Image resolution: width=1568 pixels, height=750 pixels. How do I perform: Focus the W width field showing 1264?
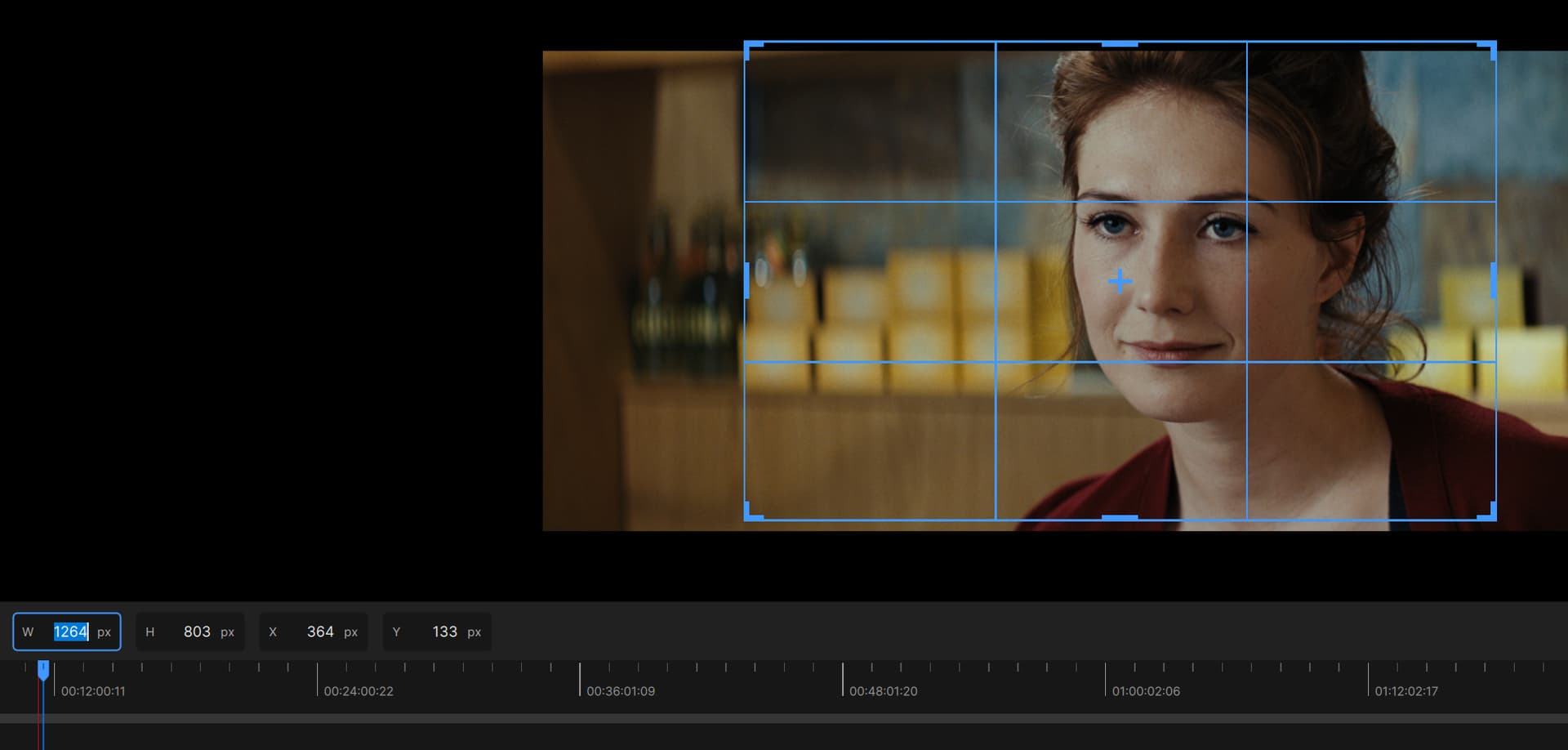[x=67, y=632]
